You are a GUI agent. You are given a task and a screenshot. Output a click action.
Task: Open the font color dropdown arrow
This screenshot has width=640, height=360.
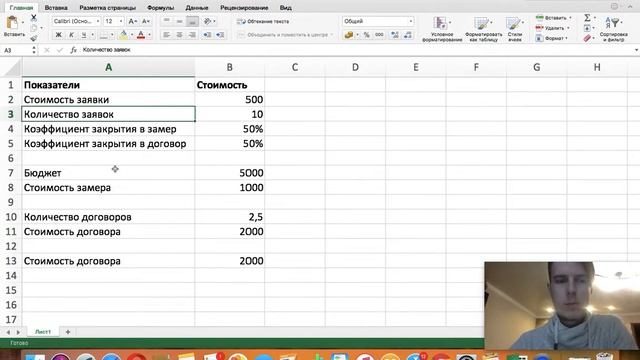150,35
